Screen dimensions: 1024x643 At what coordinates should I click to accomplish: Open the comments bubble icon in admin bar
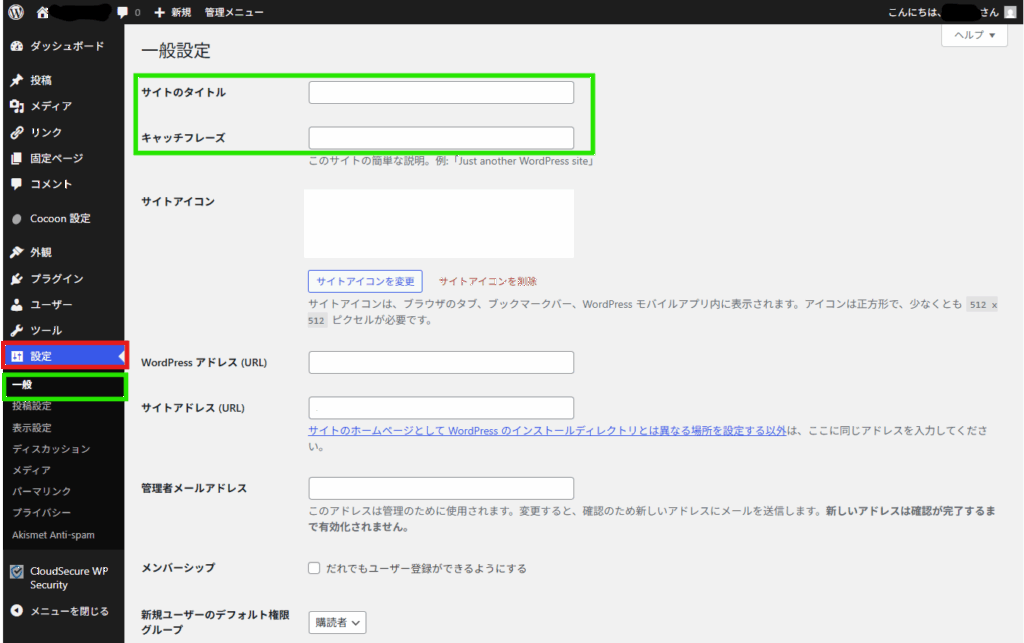122,12
